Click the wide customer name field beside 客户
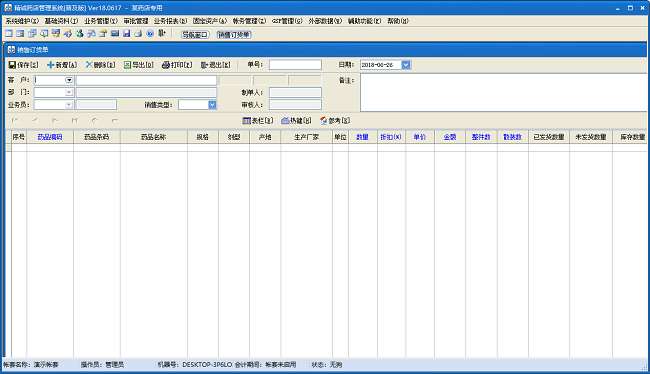This screenshot has width=650, height=374. [146, 80]
